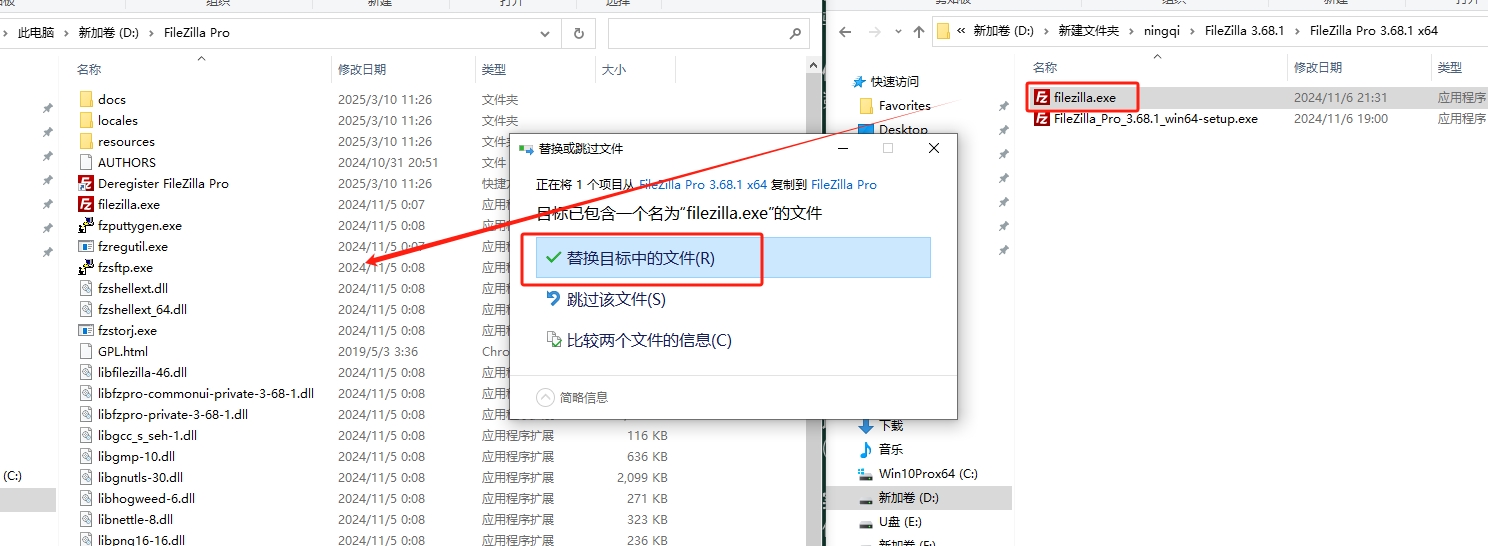The height and width of the screenshot is (546, 1488).
Task: Click 新建文件夹 in the right address bar
Action: point(1087,31)
